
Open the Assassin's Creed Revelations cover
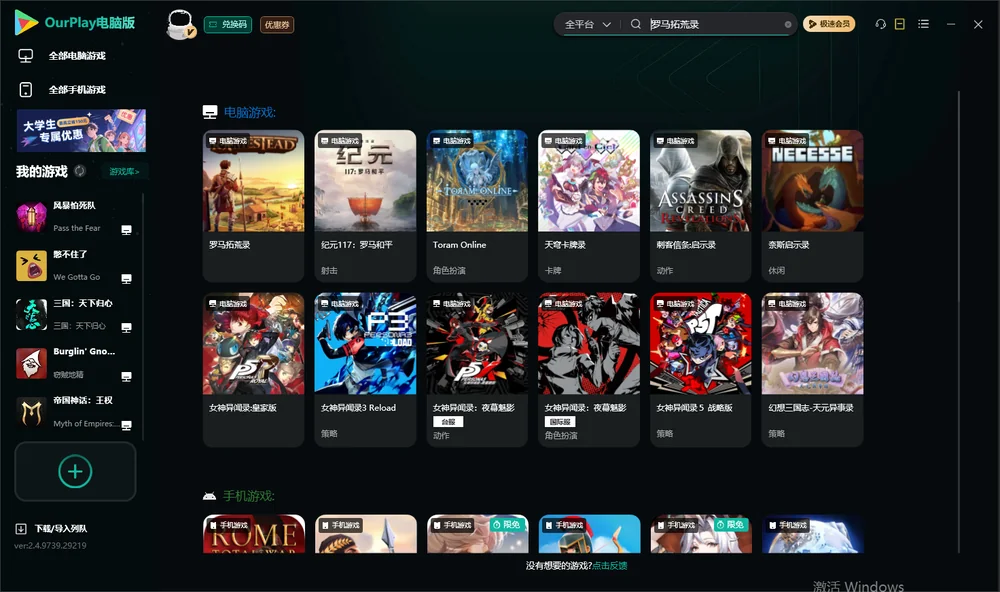(x=701, y=181)
